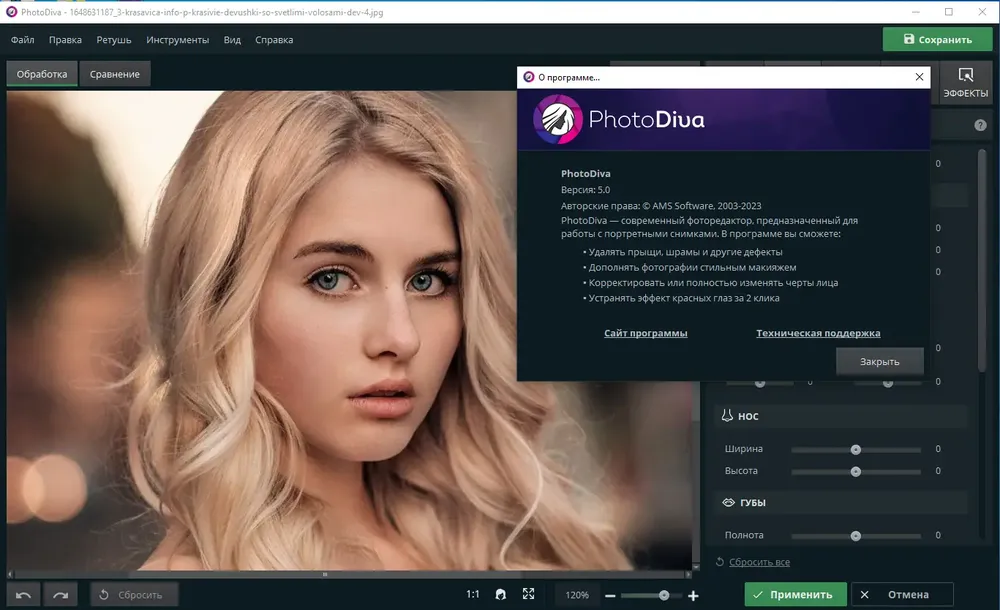Click the lips Полнота slider

(856, 536)
